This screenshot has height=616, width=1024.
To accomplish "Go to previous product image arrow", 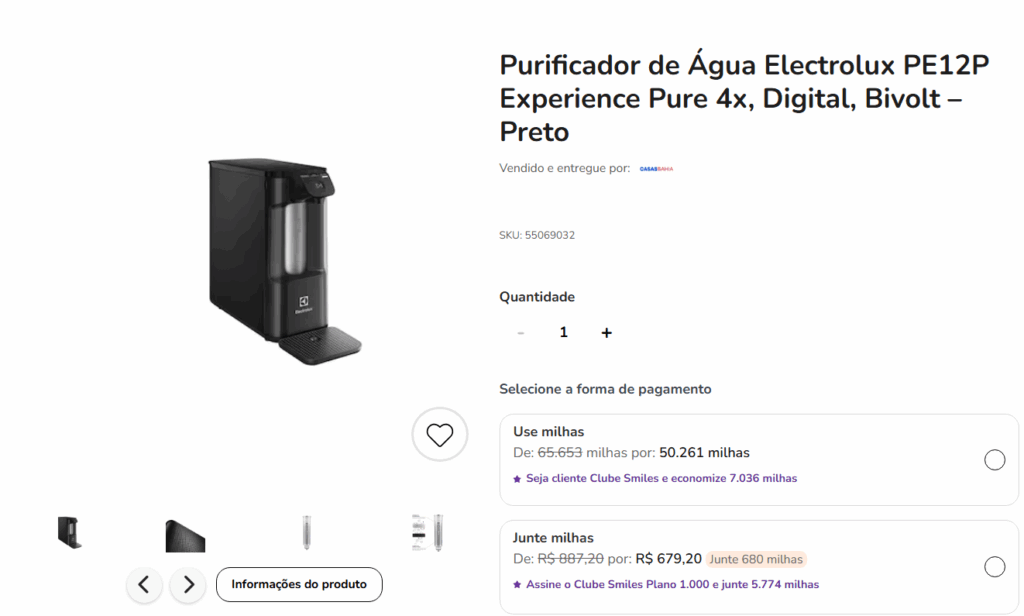I will click(144, 584).
